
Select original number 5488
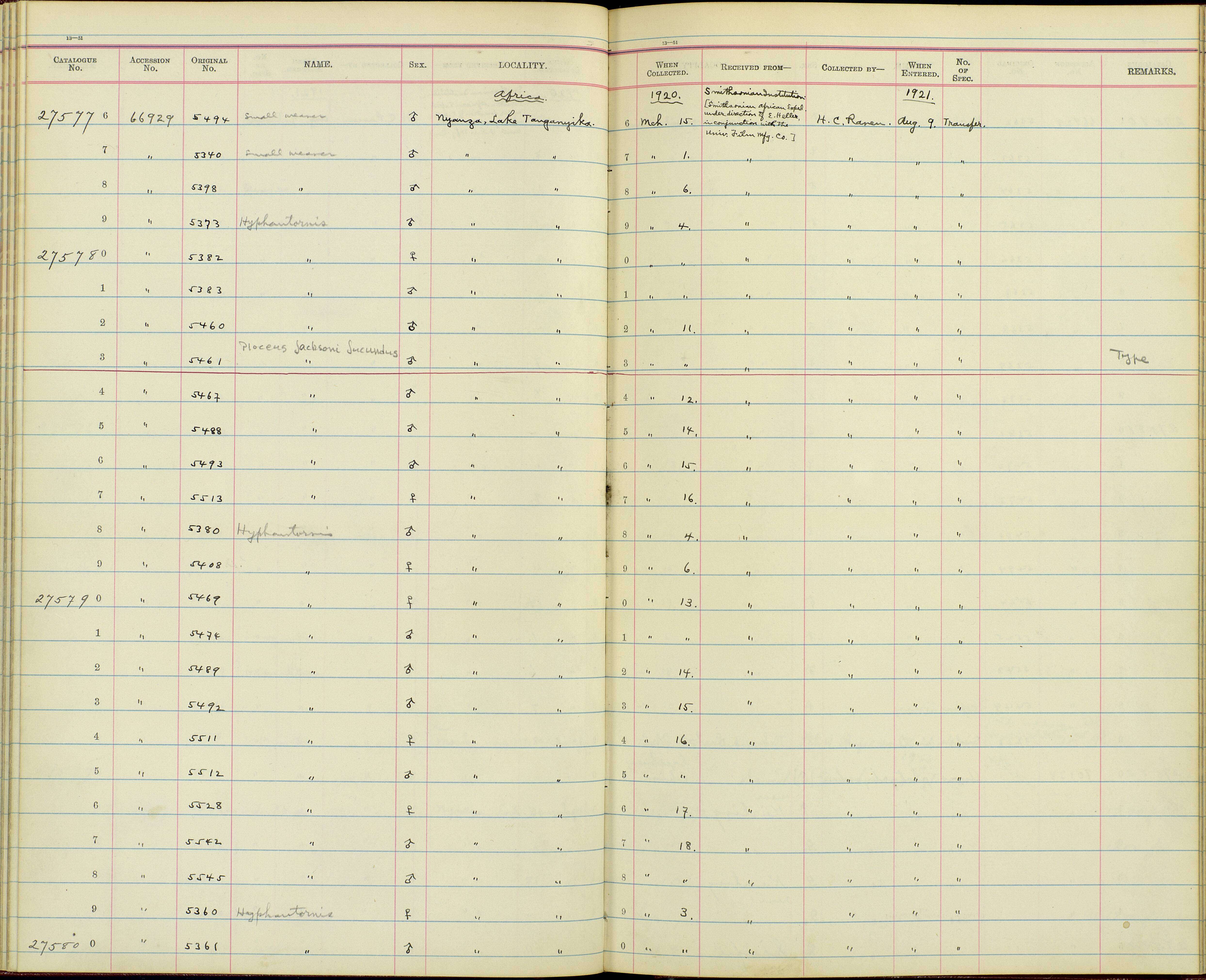click(206, 430)
